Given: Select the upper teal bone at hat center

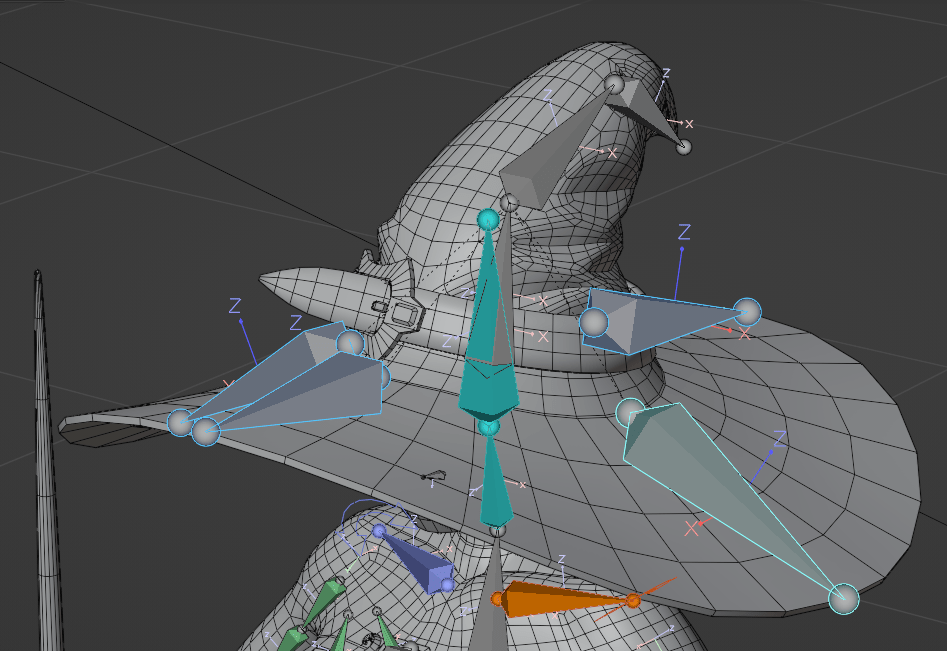Looking at the screenshot, I should [x=487, y=330].
